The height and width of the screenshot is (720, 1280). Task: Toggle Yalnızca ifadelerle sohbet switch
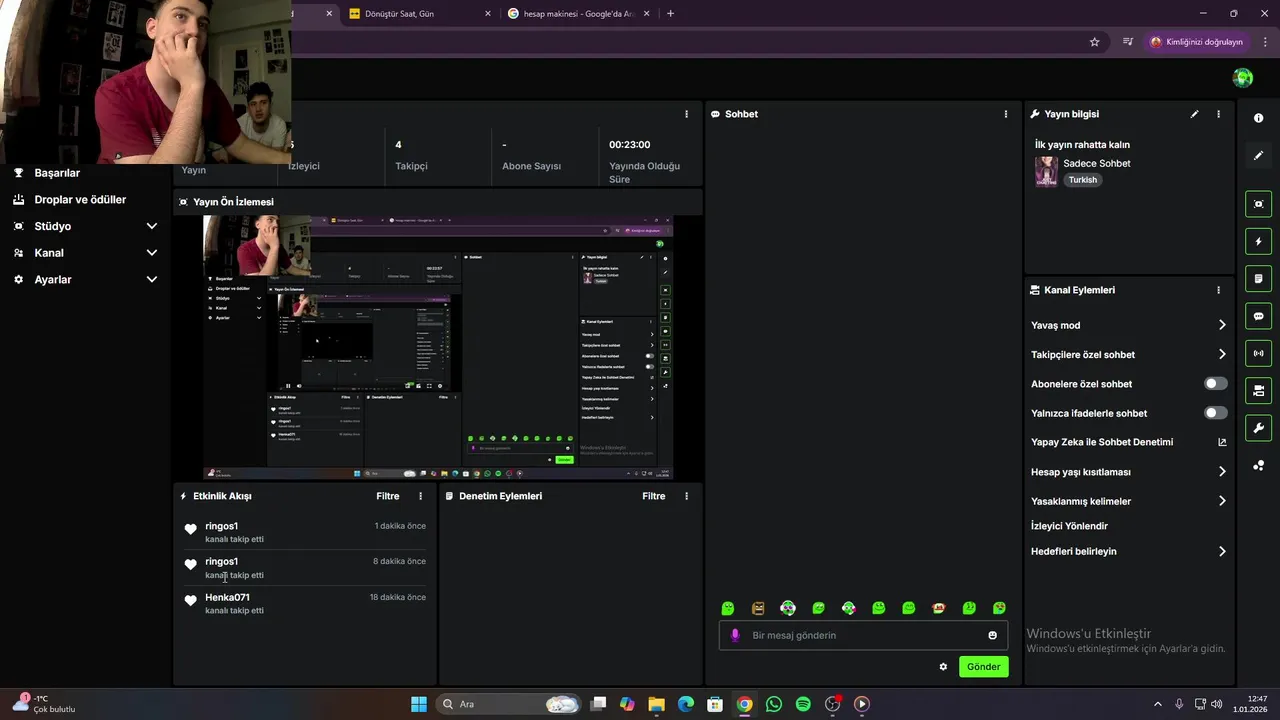(1215, 413)
